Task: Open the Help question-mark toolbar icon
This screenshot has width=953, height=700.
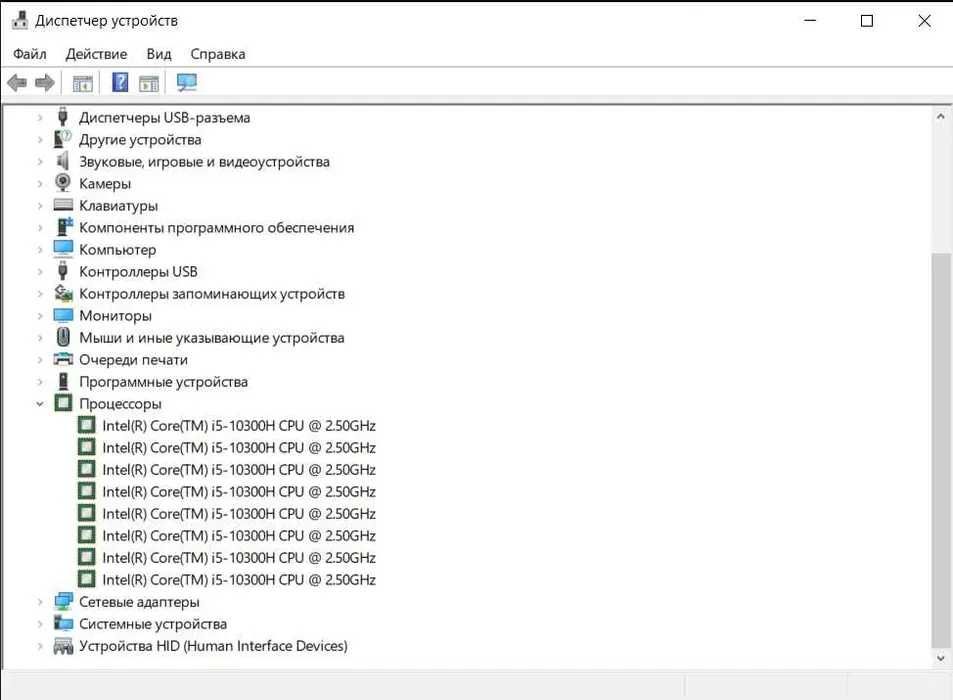Action: (120, 81)
